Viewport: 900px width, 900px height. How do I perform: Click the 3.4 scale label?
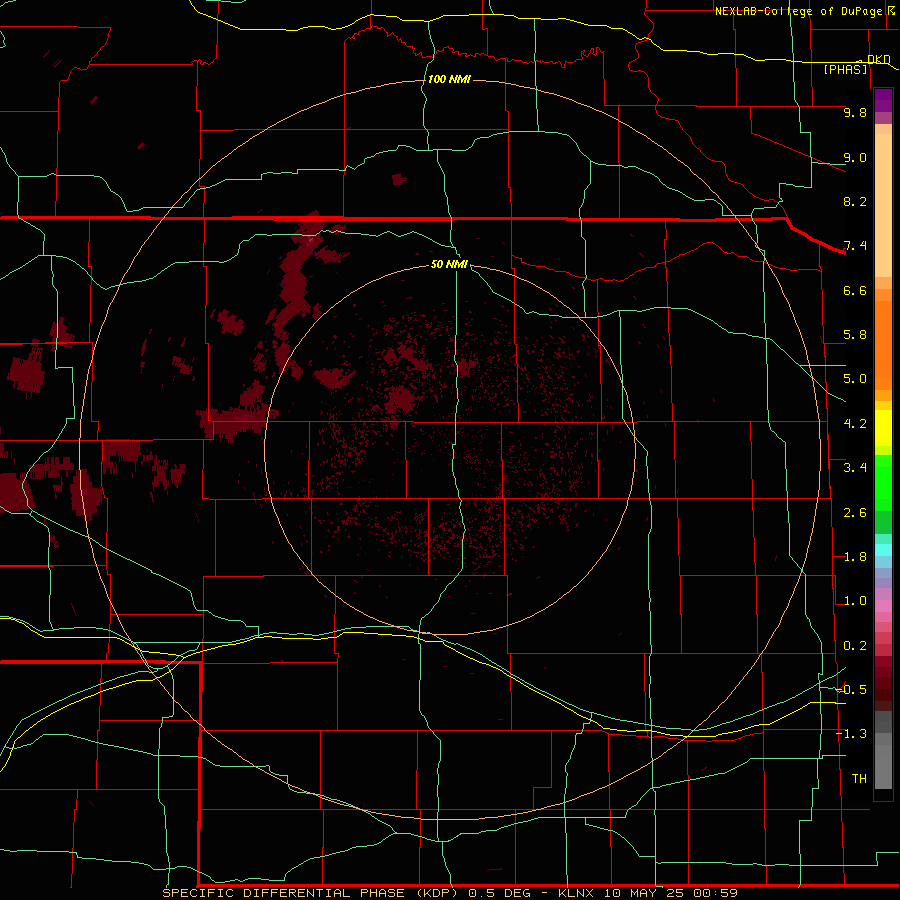click(x=855, y=468)
